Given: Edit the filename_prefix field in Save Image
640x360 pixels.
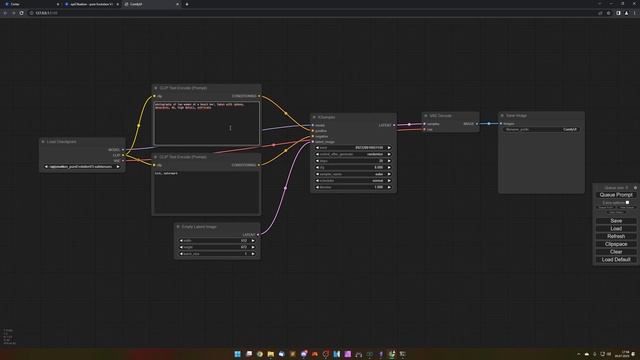Looking at the screenshot, I should pos(541,129).
